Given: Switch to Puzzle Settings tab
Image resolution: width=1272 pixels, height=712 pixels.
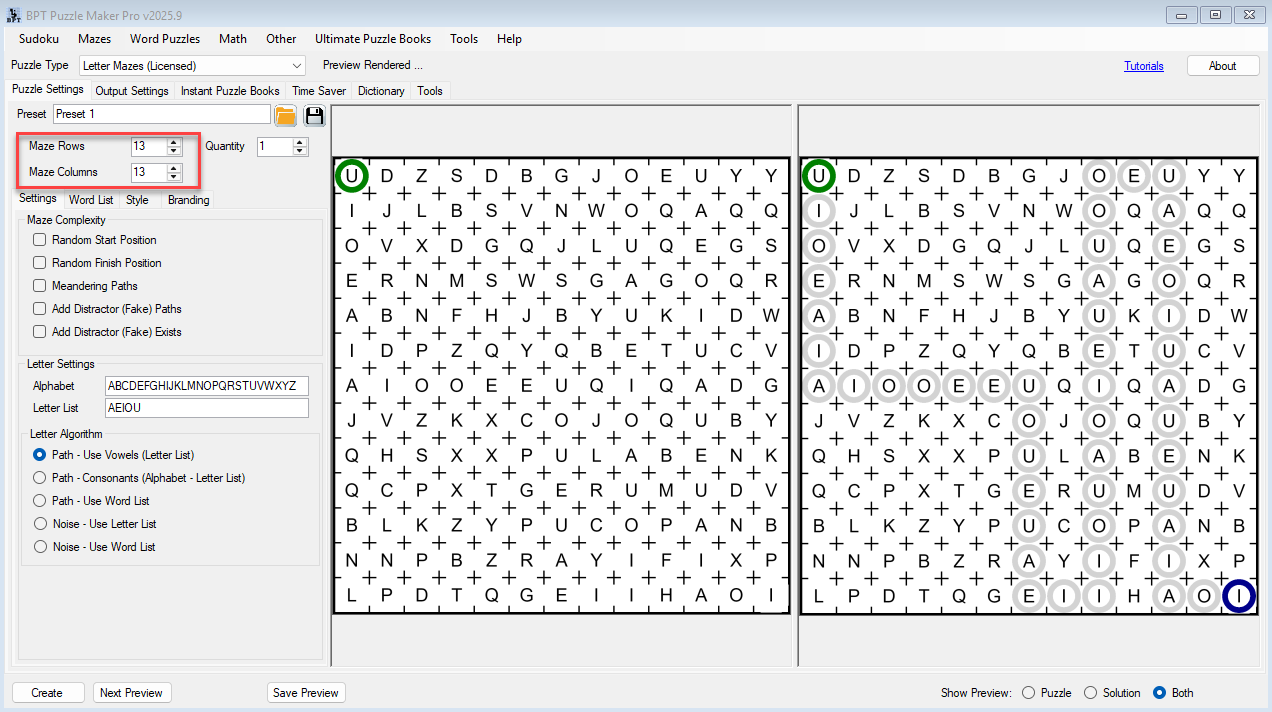Looking at the screenshot, I should tap(48, 90).
